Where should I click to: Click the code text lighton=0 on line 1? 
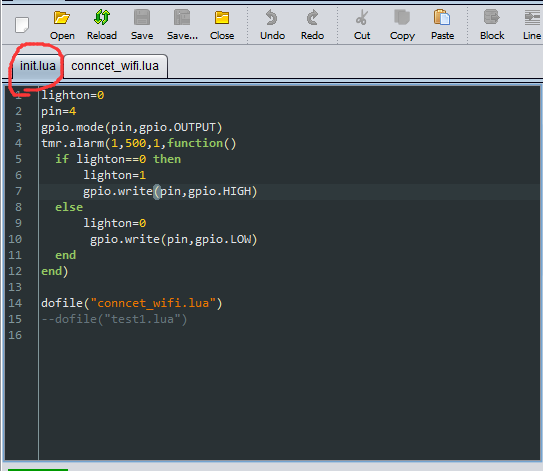[x=73, y=95]
